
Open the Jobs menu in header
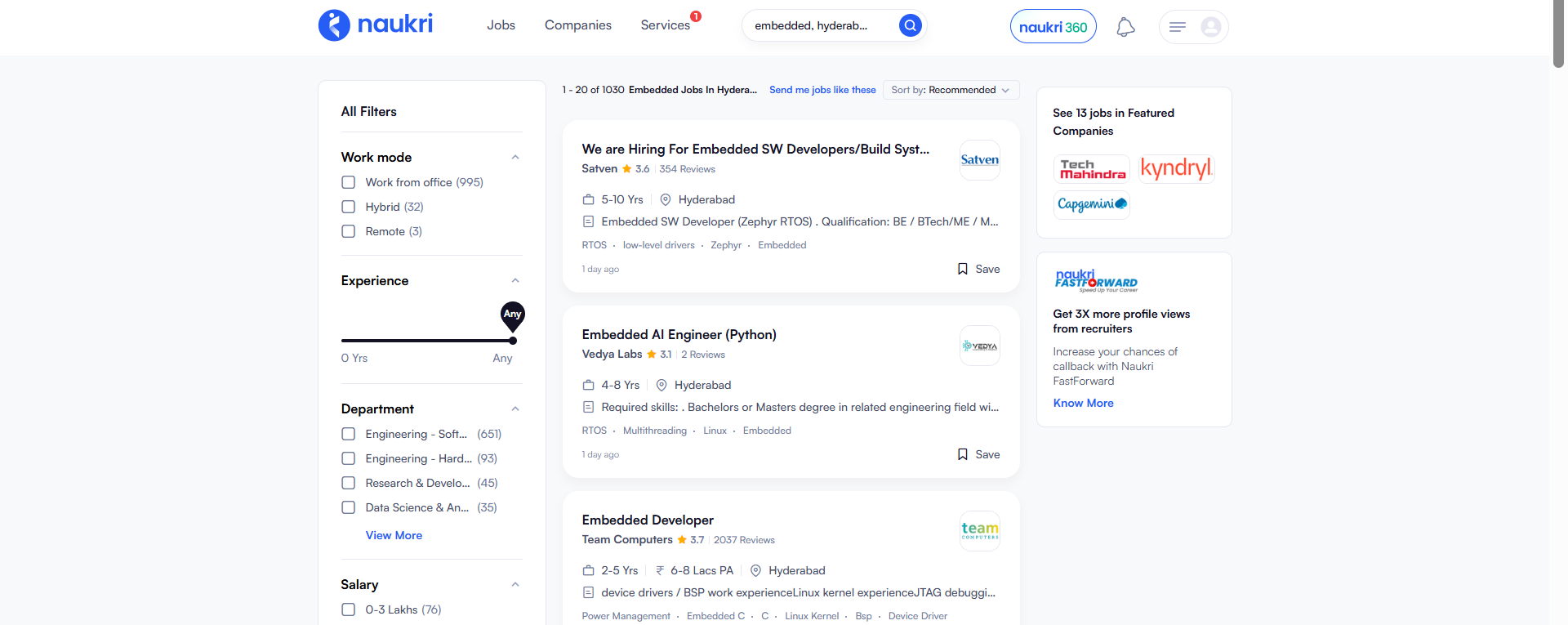tap(501, 25)
